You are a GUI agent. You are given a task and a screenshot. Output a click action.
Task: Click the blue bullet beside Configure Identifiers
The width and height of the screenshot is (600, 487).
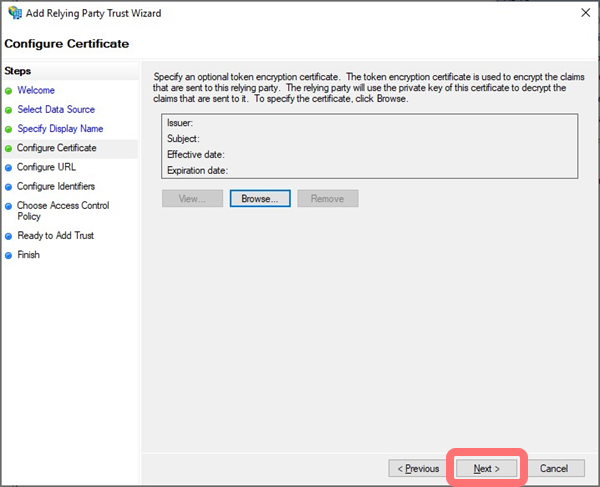point(9,187)
